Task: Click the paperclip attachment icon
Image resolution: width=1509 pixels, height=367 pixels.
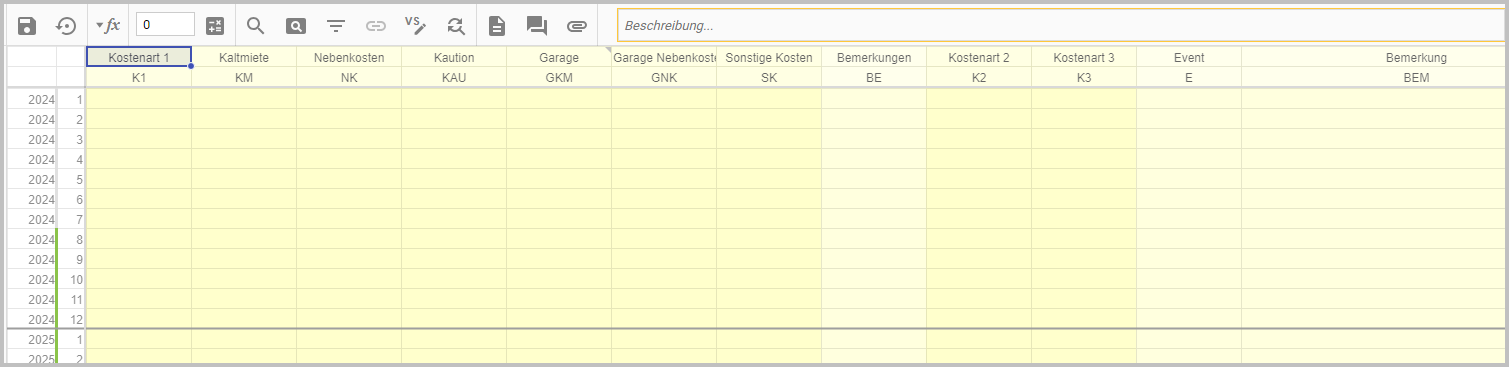Action: click(x=577, y=26)
